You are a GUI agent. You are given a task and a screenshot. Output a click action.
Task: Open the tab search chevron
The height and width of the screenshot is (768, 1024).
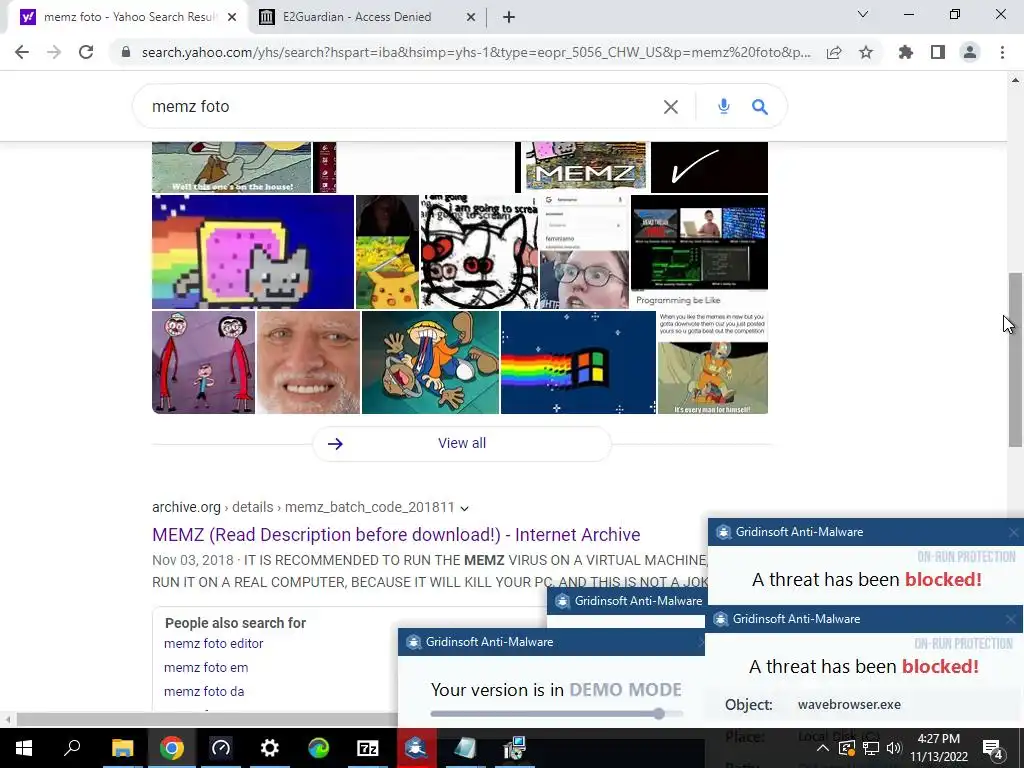coord(863,14)
